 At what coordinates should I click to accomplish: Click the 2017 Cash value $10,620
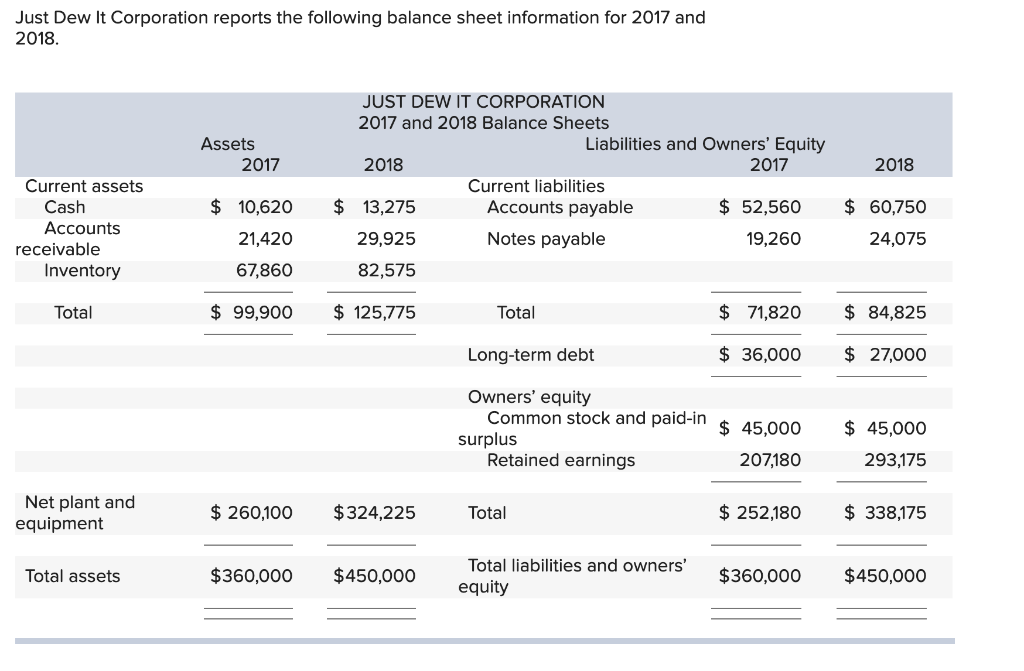pos(251,207)
